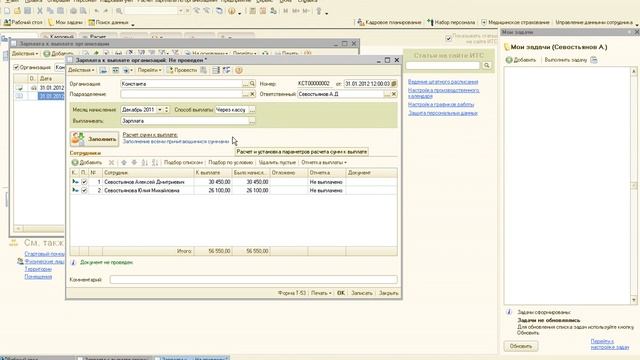Post the document with Провести button

point(182,70)
